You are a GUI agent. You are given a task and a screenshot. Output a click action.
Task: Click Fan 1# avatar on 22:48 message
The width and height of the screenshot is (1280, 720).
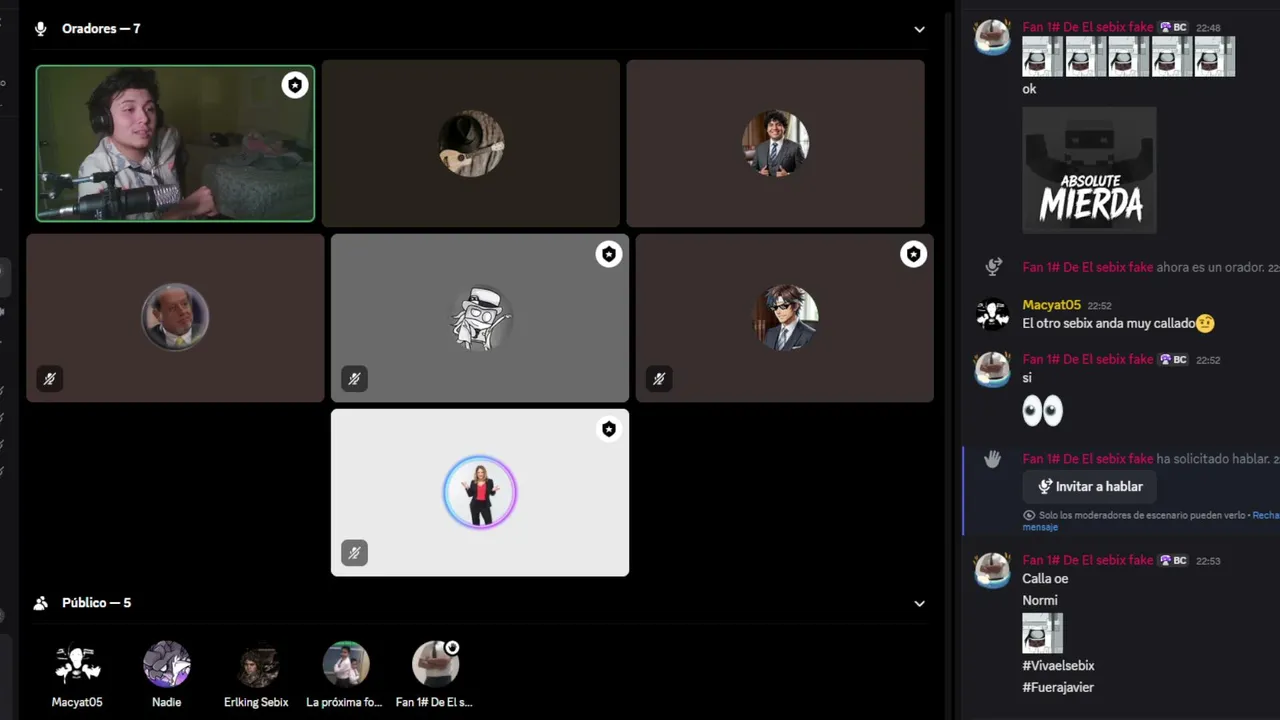(992, 37)
